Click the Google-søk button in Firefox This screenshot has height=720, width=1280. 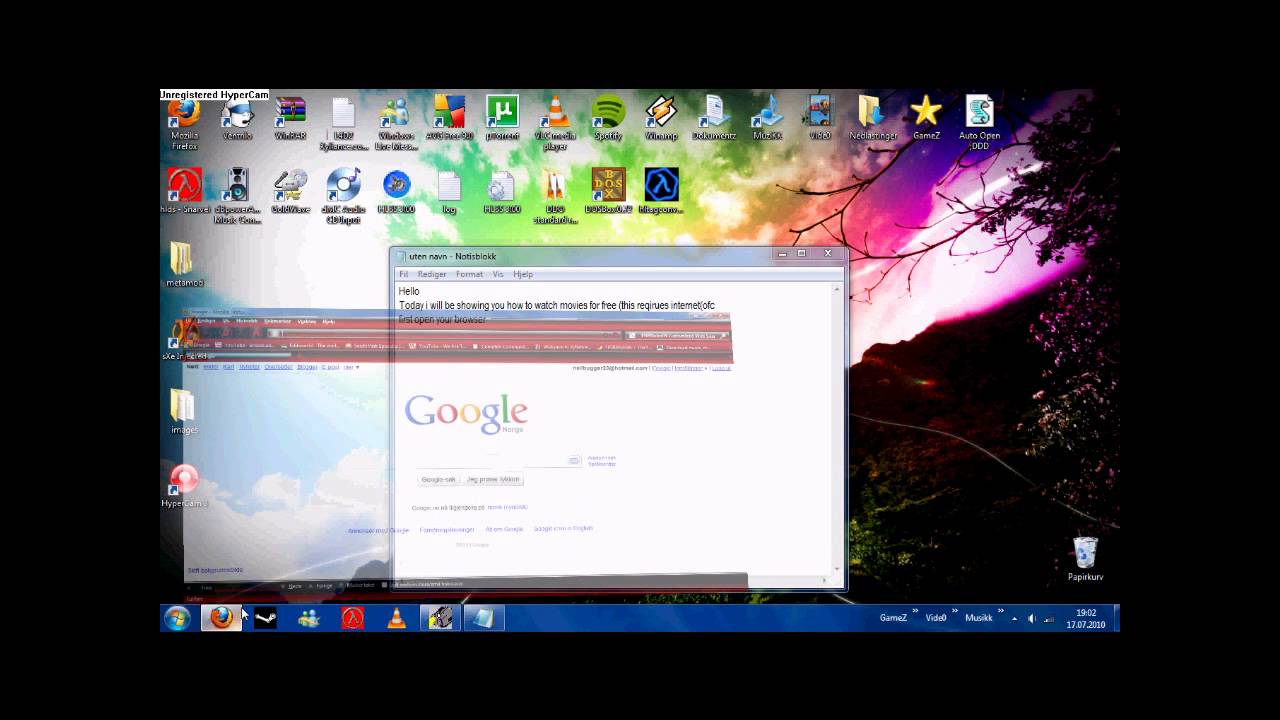pyautogui.click(x=438, y=479)
